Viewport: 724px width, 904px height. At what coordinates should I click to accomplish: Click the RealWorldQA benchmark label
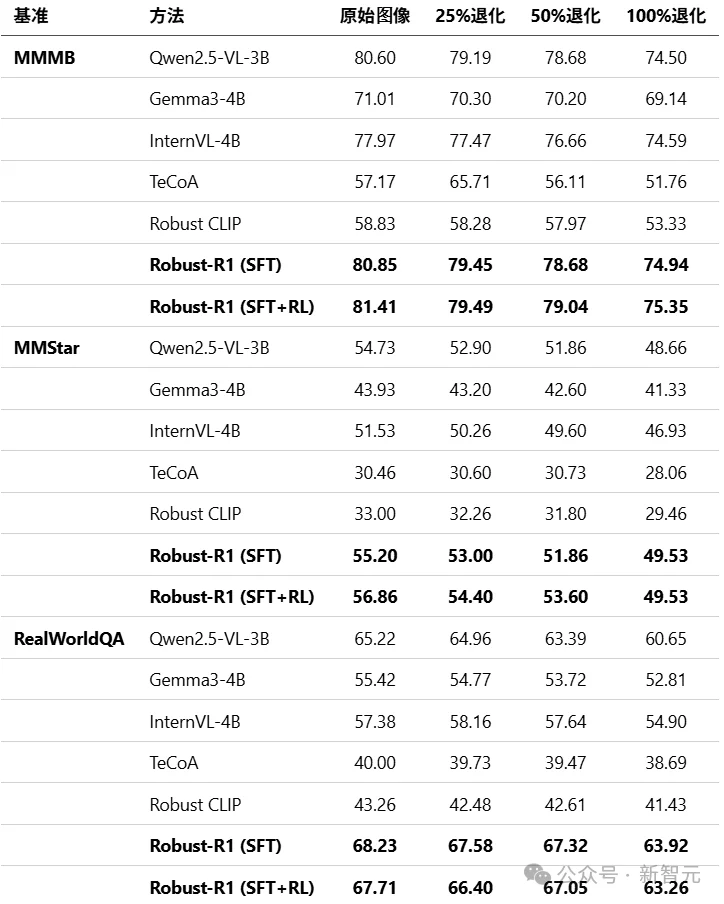(x=69, y=639)
